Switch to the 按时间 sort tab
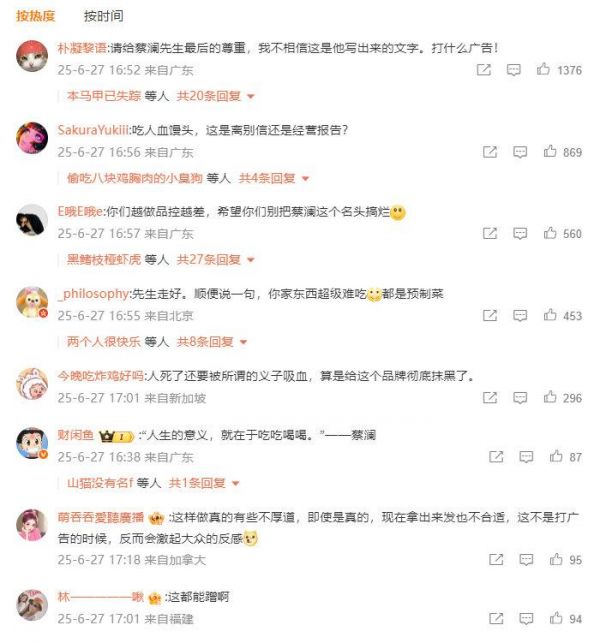The height and width of the screenshot is (643, 600). pos(104,16)
